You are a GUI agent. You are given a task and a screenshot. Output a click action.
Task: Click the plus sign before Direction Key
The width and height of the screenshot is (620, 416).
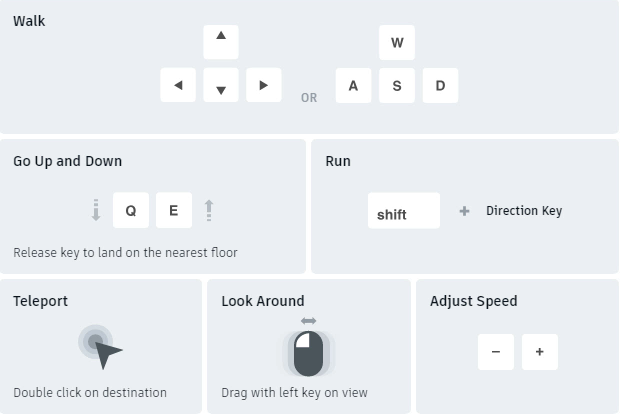click(464, 211)
